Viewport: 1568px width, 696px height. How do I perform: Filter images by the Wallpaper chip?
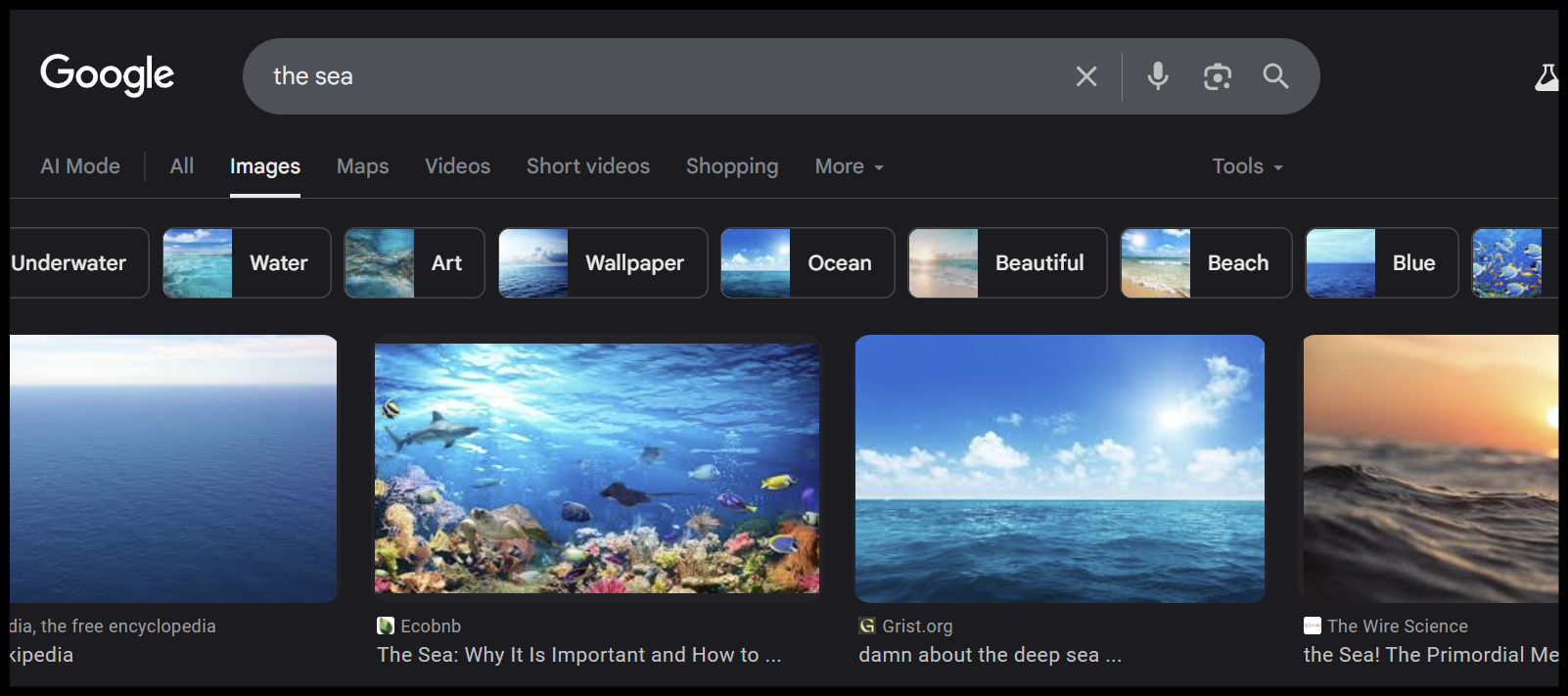[x=603, y=262]
